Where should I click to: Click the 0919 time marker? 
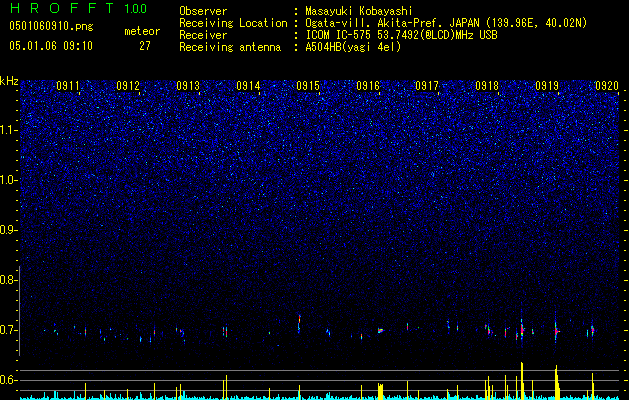547,86
